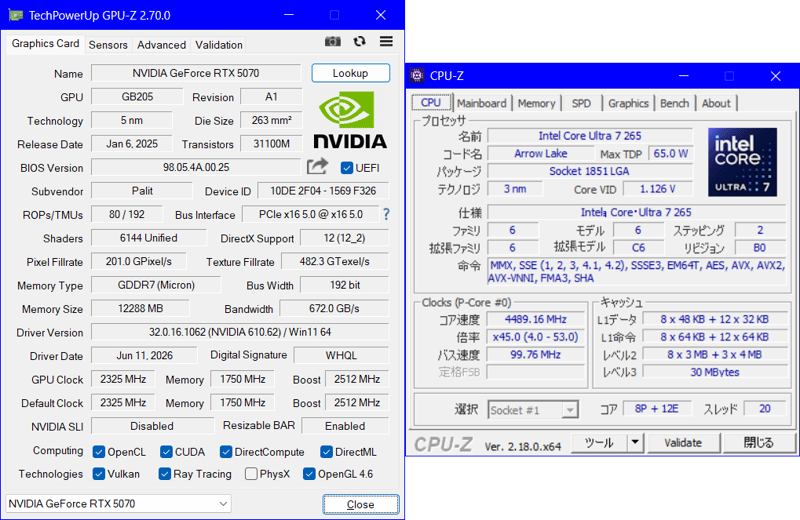Click the Validate button in CPU-Z

(683, 442)
